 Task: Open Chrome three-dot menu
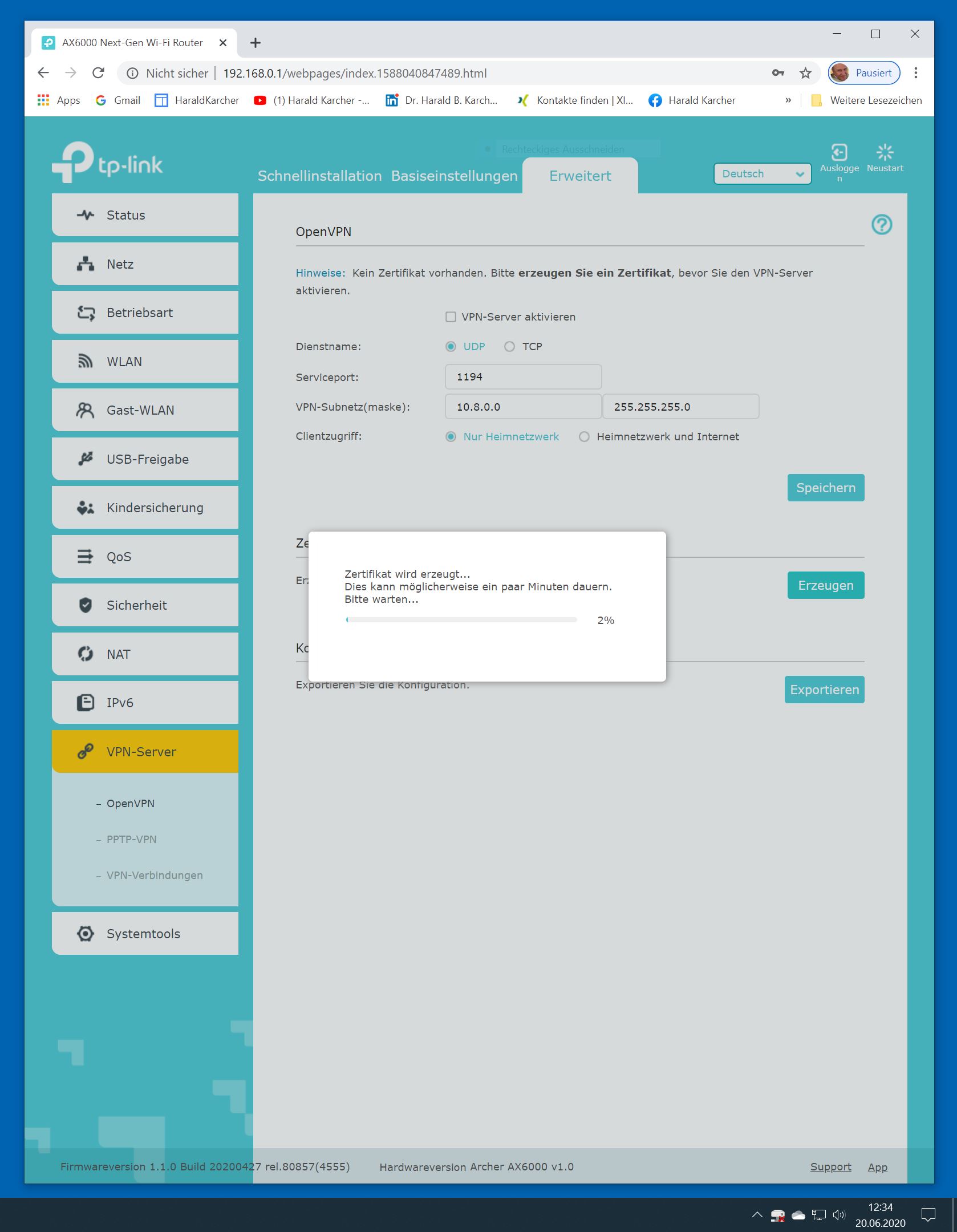pos(916,73)
